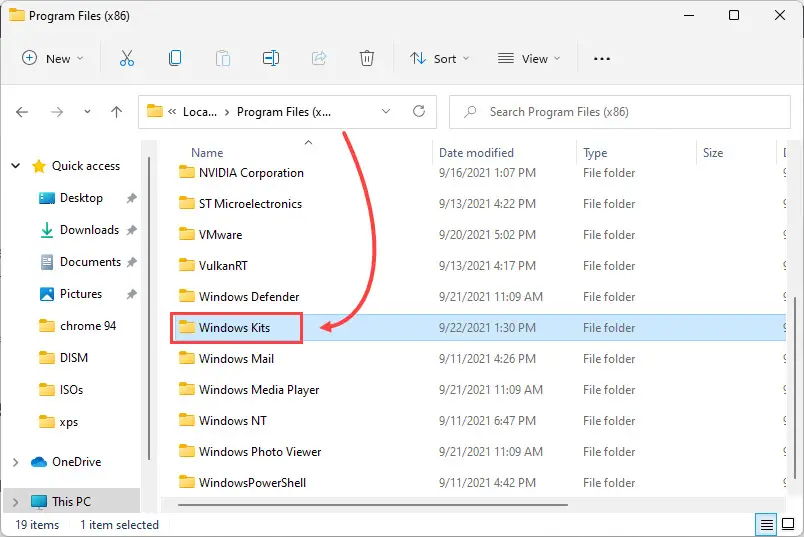Image resolution: width=804 pixels, height=537 pixels.
Task: Sort by Date modified column header
Action: [x=476, y=153]
